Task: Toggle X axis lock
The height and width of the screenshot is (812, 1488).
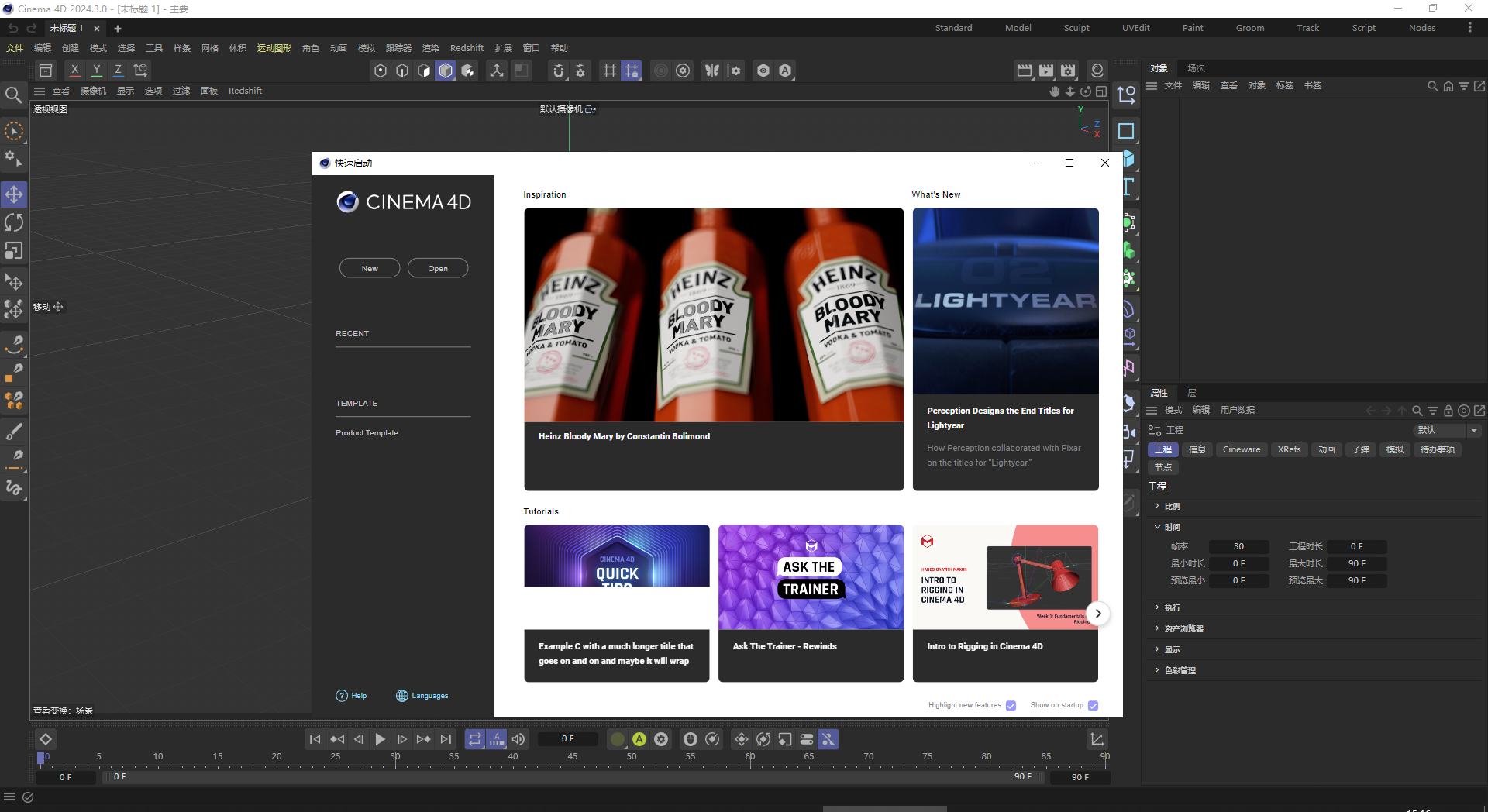Action: [x=75, y=71]
